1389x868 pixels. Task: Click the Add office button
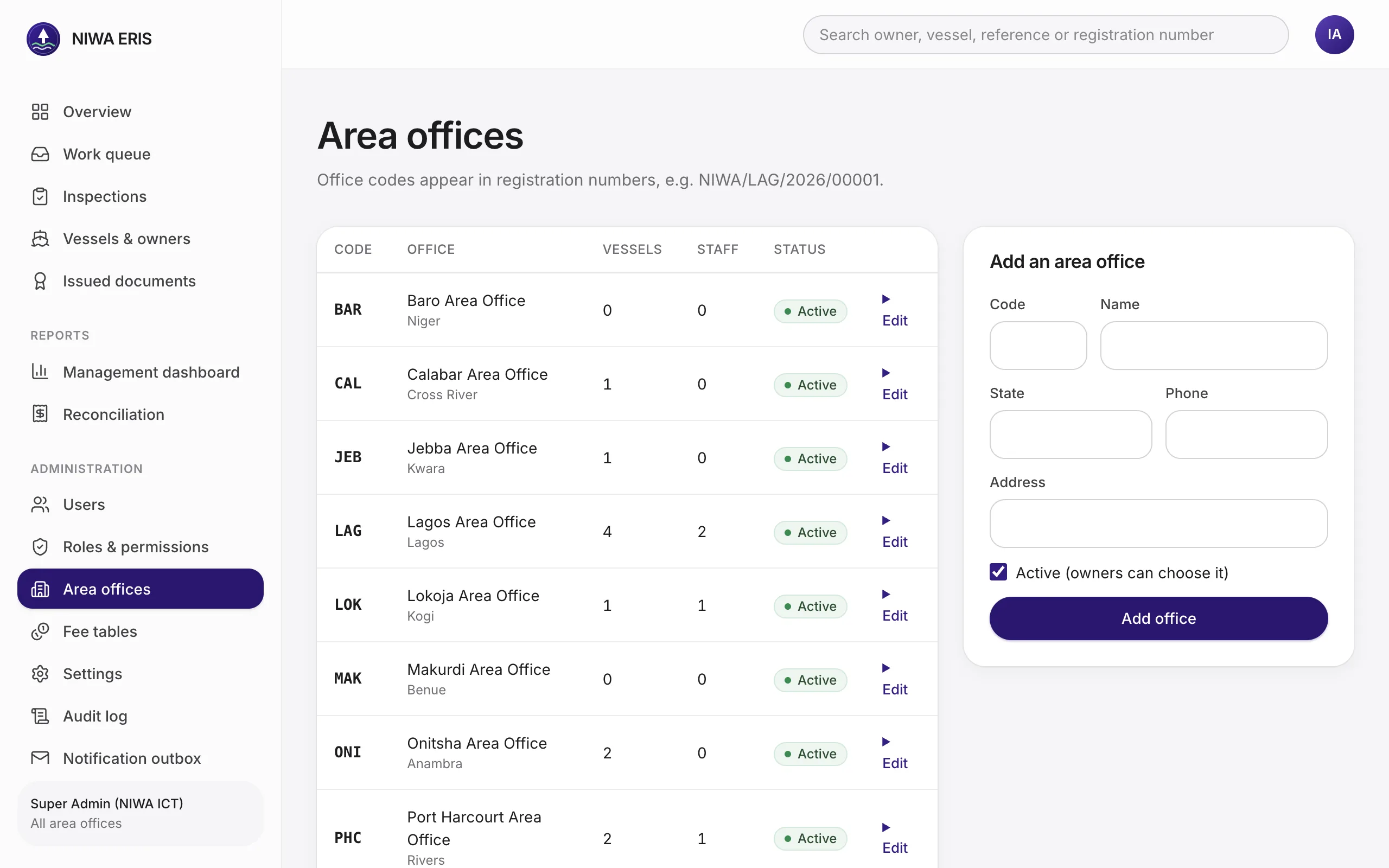[1158, 618]
